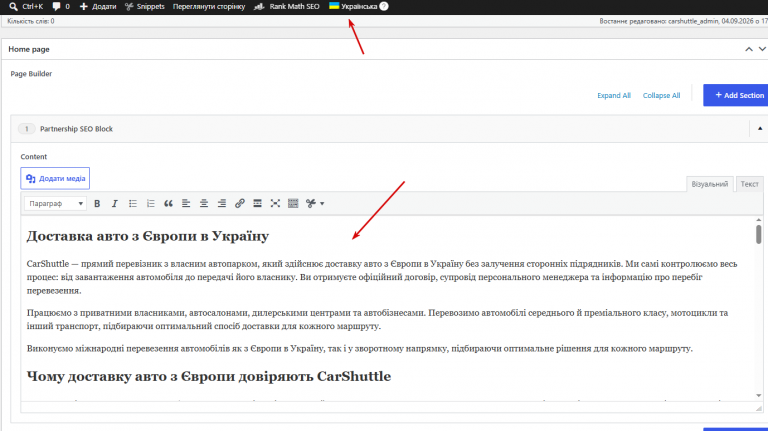Image resolution: width=768 pixels, height=431 pixels.
Task: Click the section number 1 badge
Action: (26, 129)
